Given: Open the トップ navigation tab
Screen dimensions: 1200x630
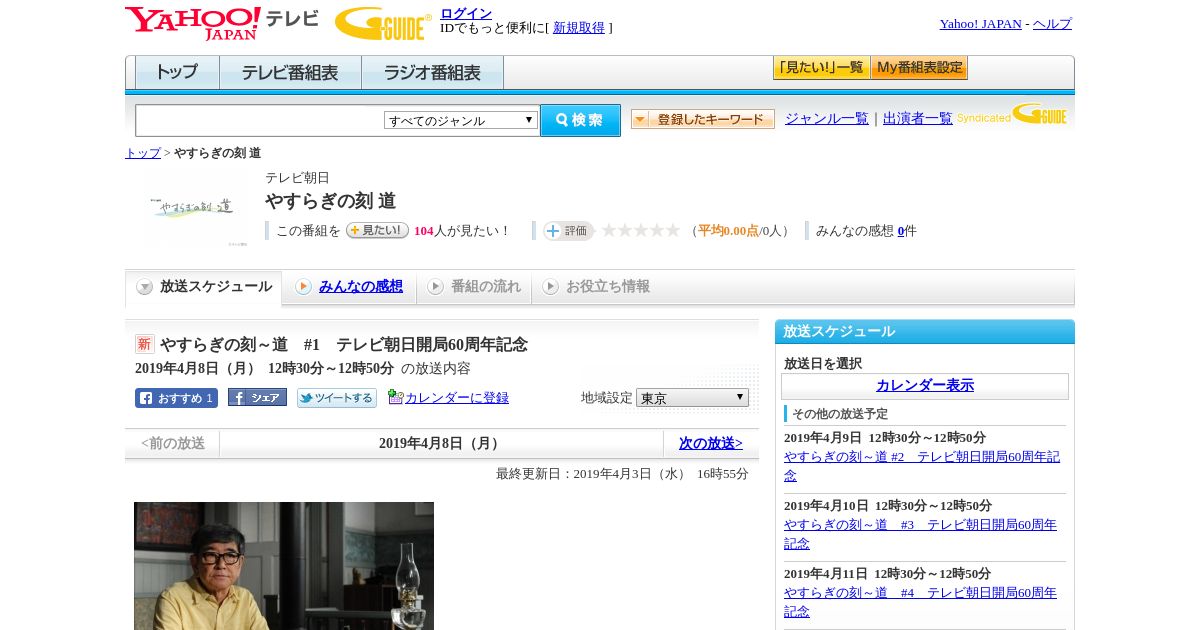Looking at the screenshot, I should point(177,73).
